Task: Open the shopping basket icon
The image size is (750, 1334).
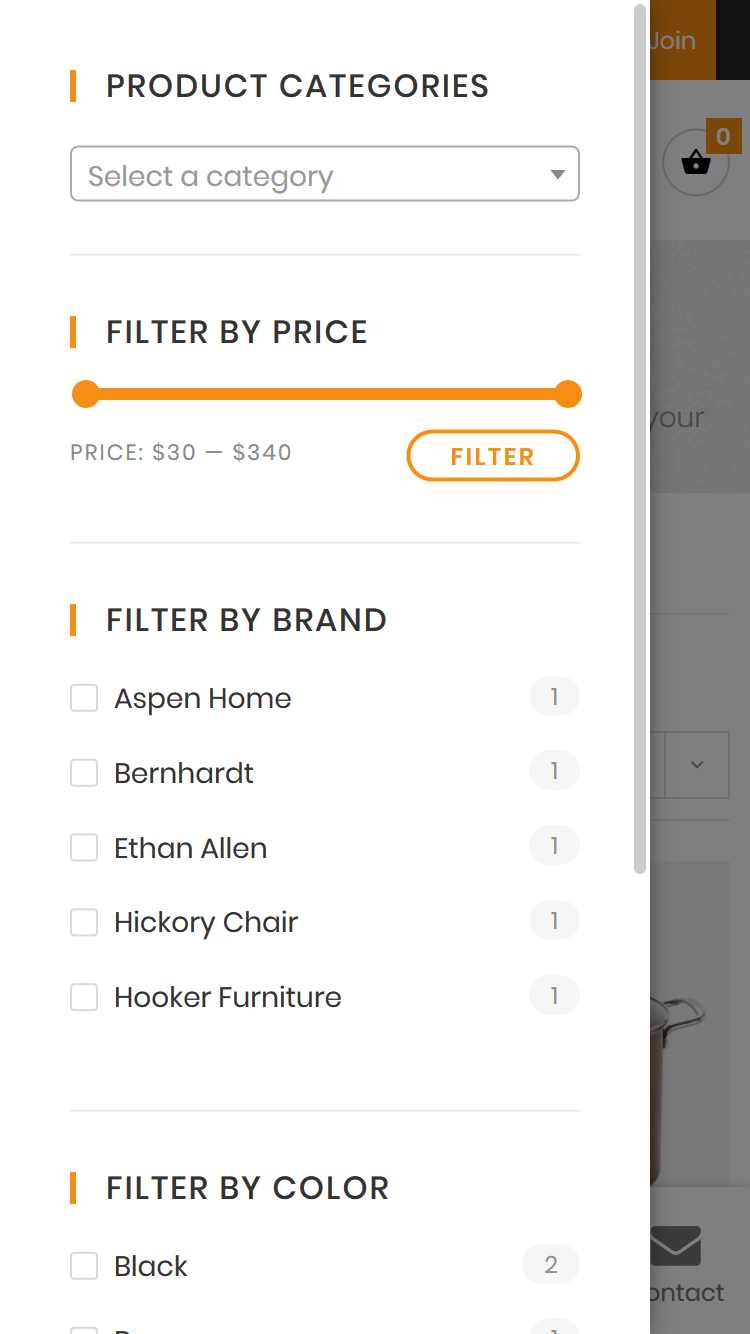Action: coord(696,162)
